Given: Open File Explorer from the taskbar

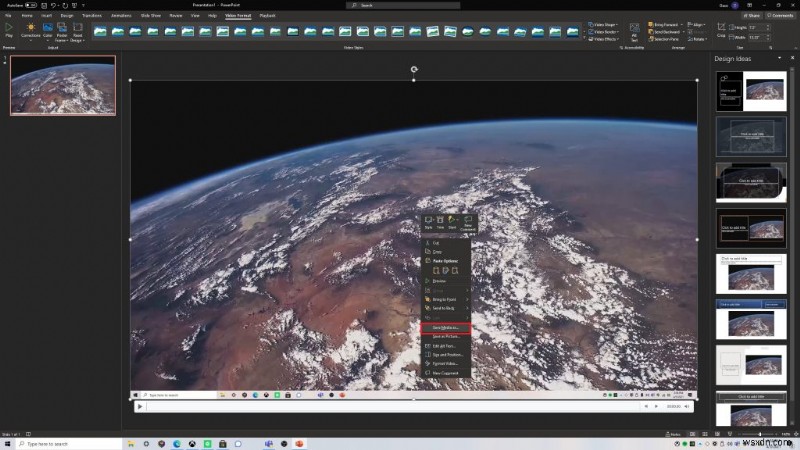Looking at the screenshot, I should point(131,444).
